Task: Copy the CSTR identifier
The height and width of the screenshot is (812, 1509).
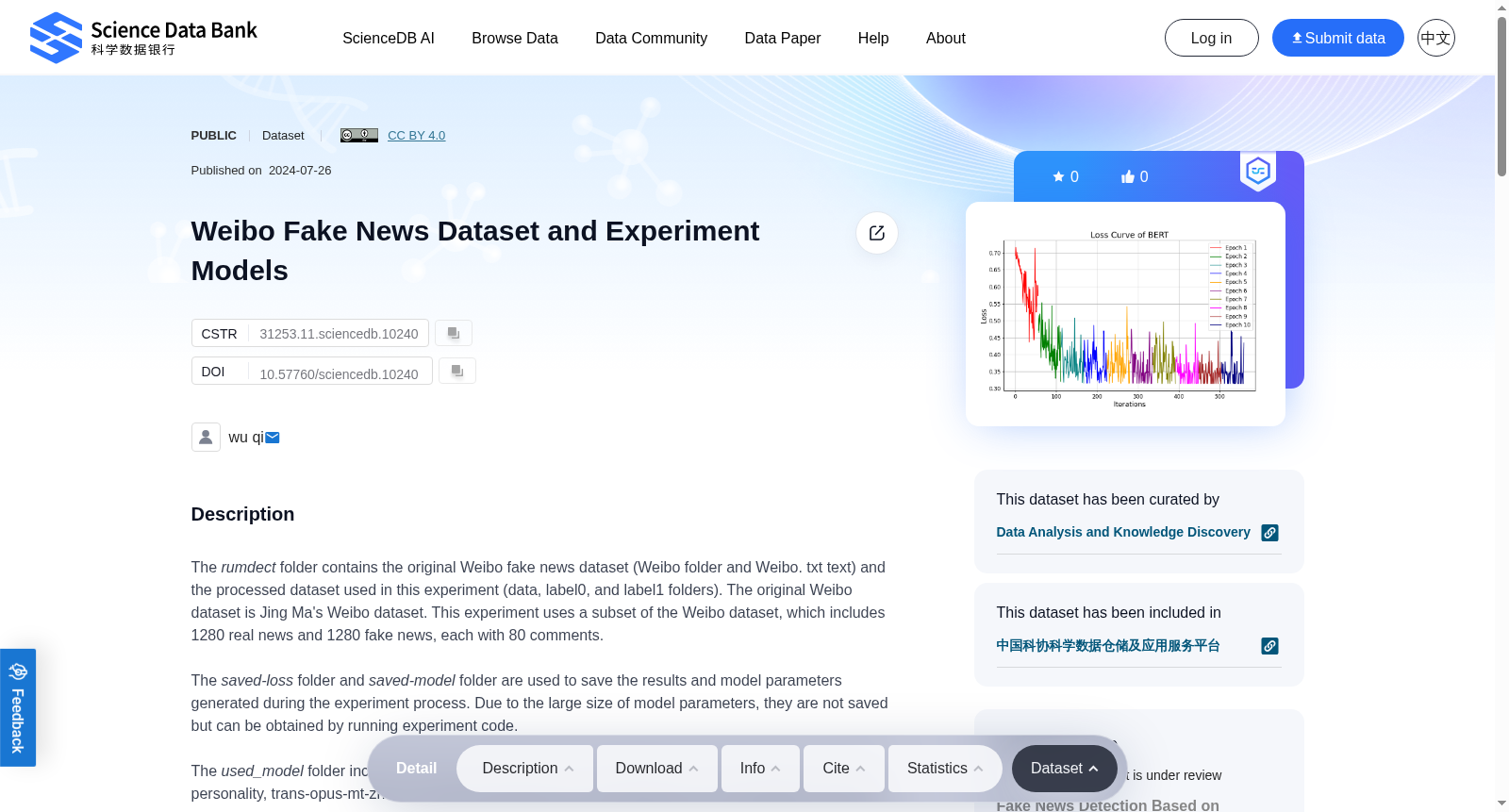Action: pyautogui.click(x=454, y=333)
